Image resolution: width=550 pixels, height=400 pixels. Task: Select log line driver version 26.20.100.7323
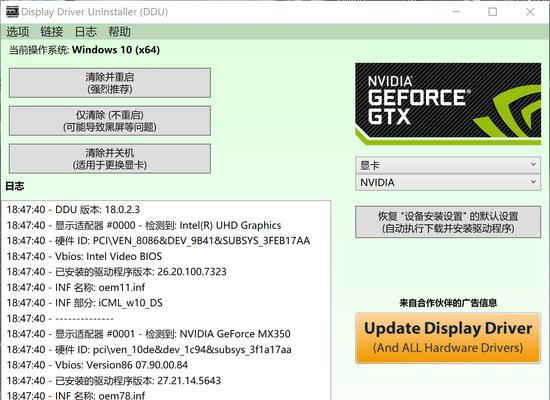click(x=116, y=272)
